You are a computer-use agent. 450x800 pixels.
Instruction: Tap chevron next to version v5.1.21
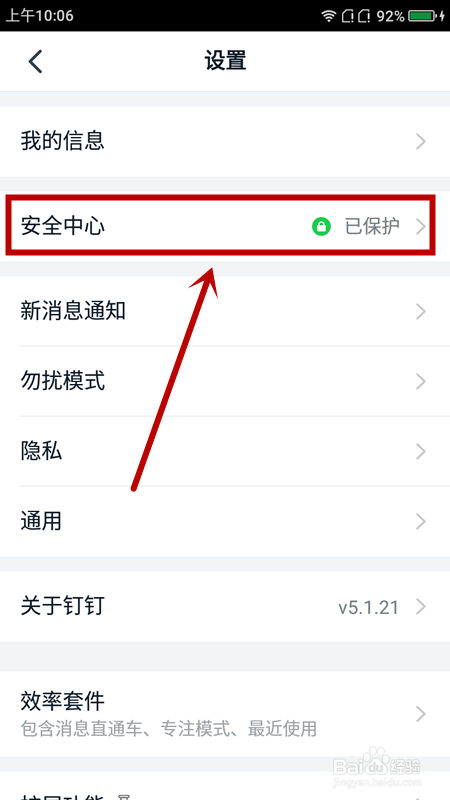click(x=420, y=607)
